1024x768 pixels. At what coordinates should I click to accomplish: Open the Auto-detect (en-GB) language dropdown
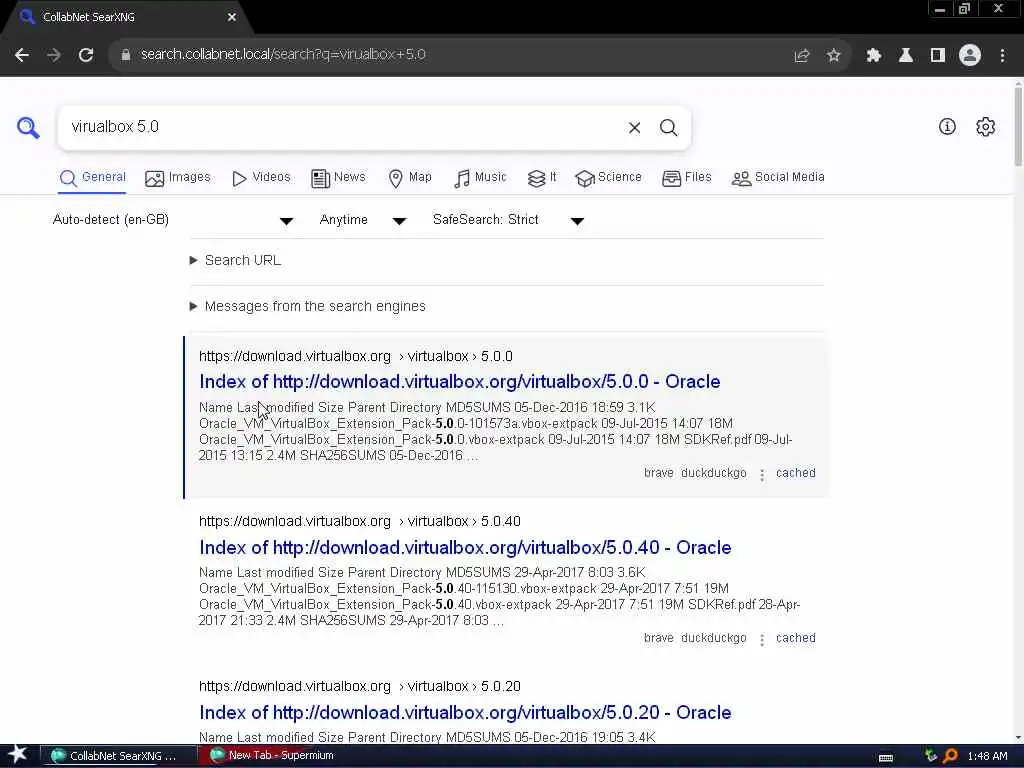pos(173,220)
